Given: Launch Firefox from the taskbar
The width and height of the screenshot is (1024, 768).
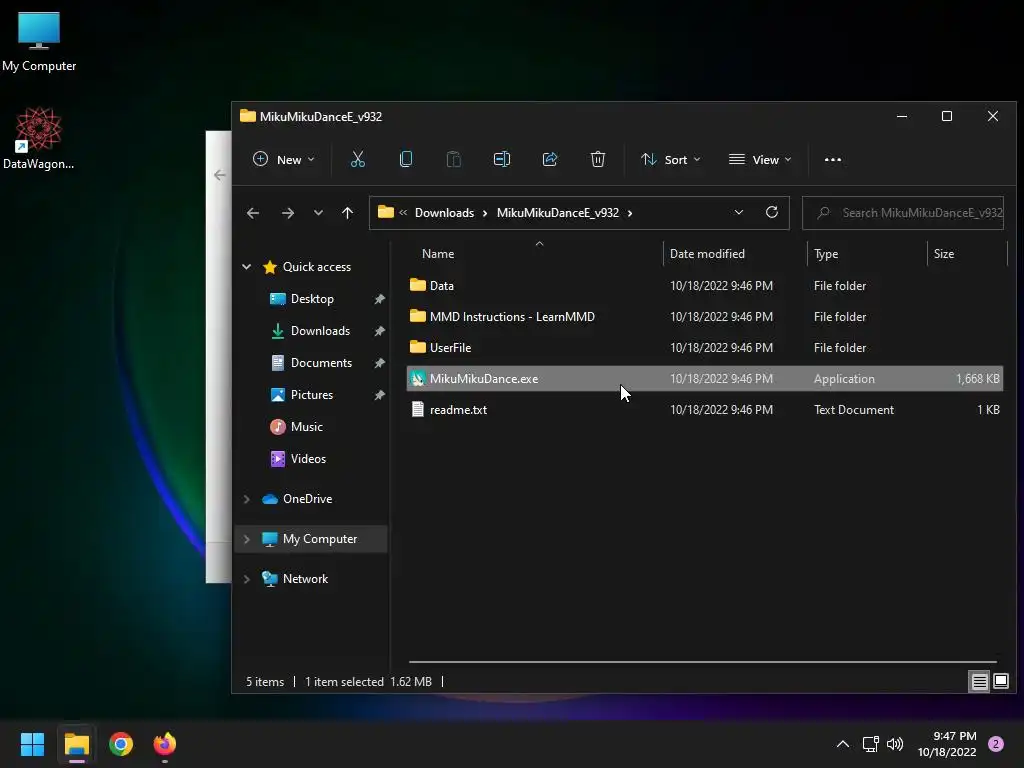Looking at the screenshot, I should click(165, 744).
